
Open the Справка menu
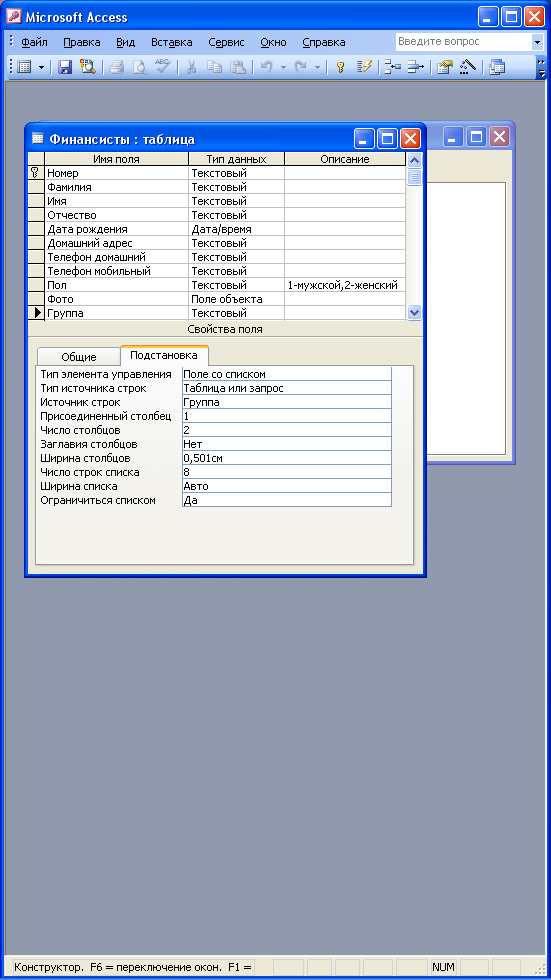tap(324, 42)
